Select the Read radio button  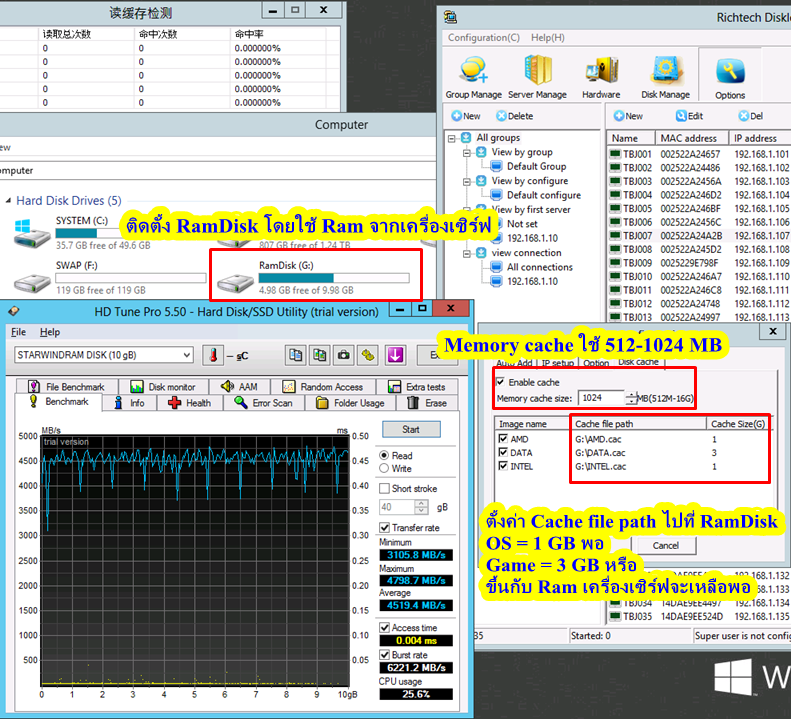click(x=384, y=455)
